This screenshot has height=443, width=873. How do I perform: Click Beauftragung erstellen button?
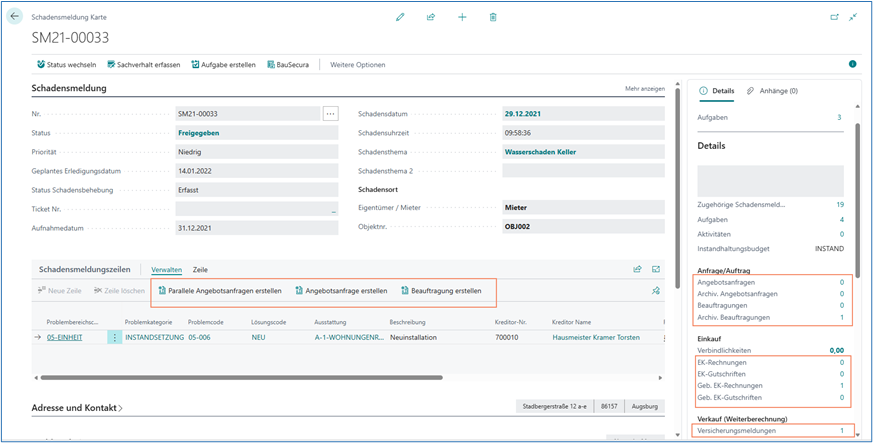[441, 291]
